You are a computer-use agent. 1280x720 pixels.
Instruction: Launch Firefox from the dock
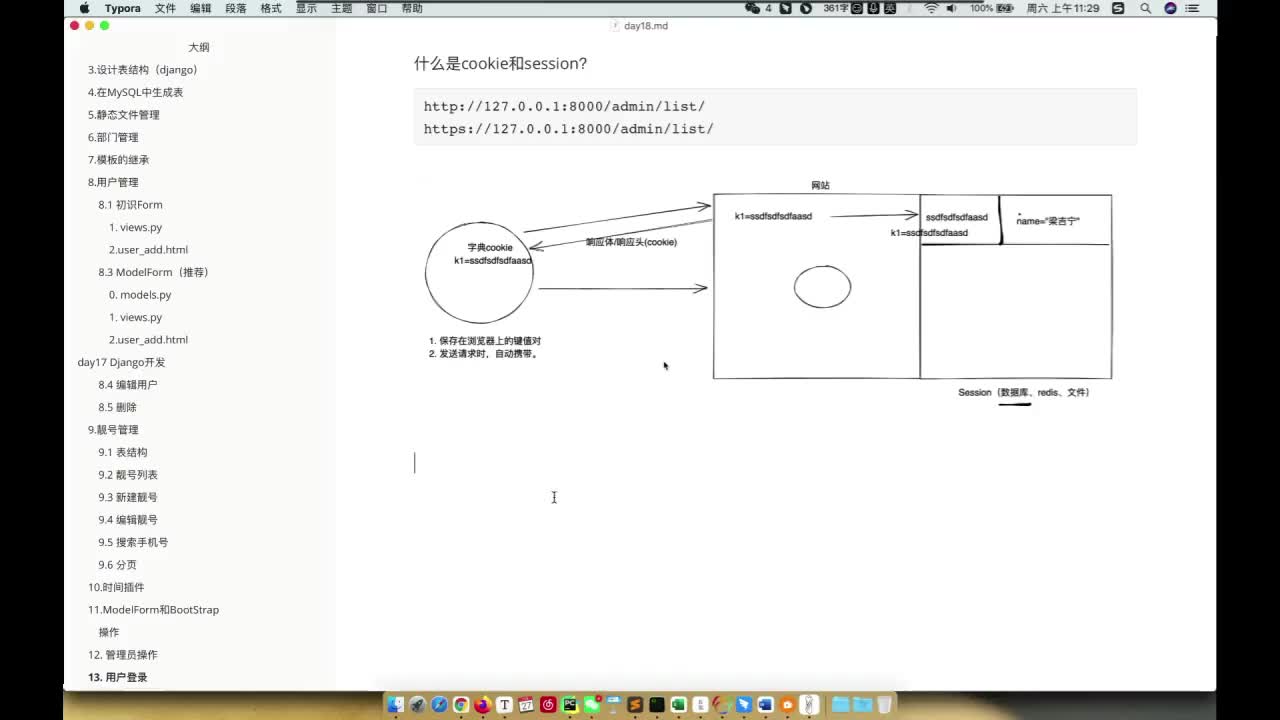point(483,705)
